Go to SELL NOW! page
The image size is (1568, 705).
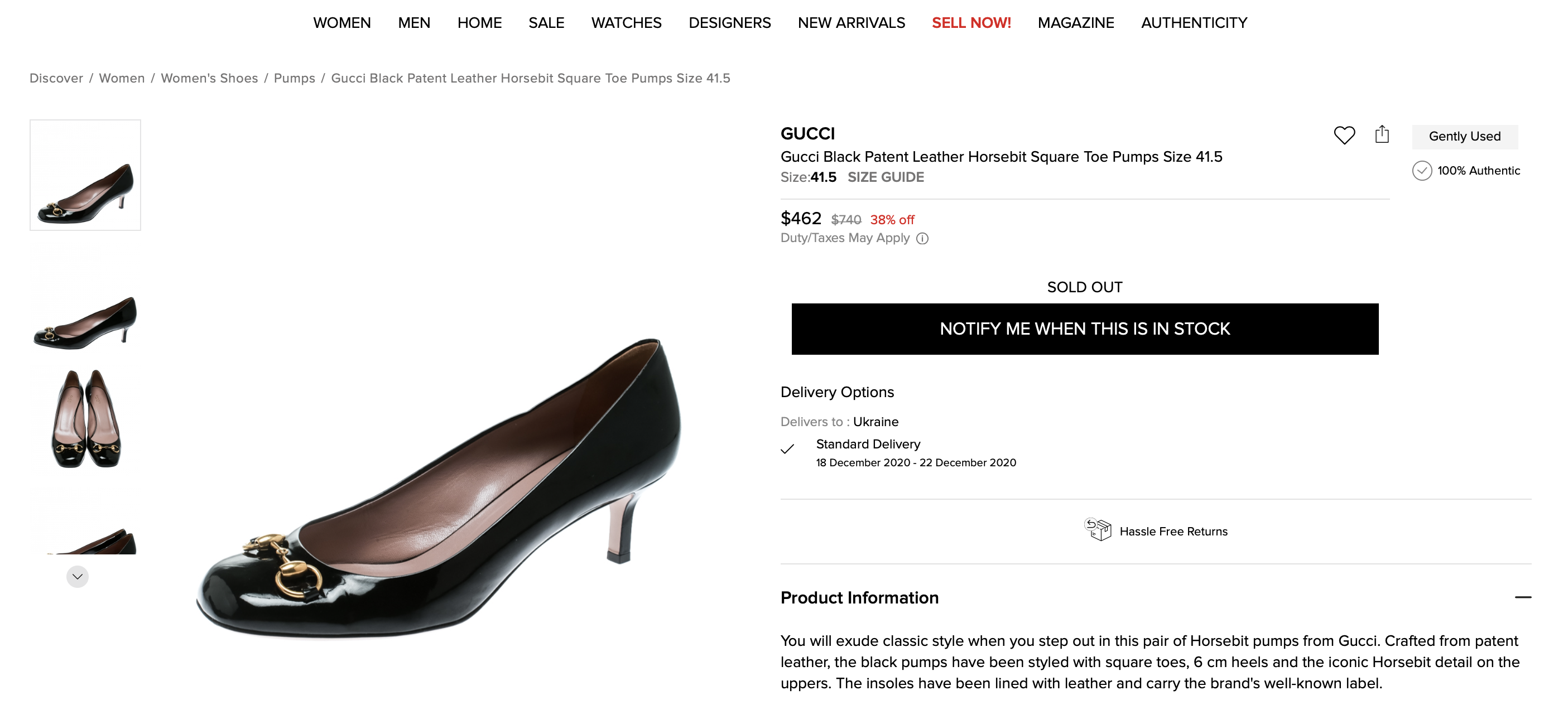point(971,23)
